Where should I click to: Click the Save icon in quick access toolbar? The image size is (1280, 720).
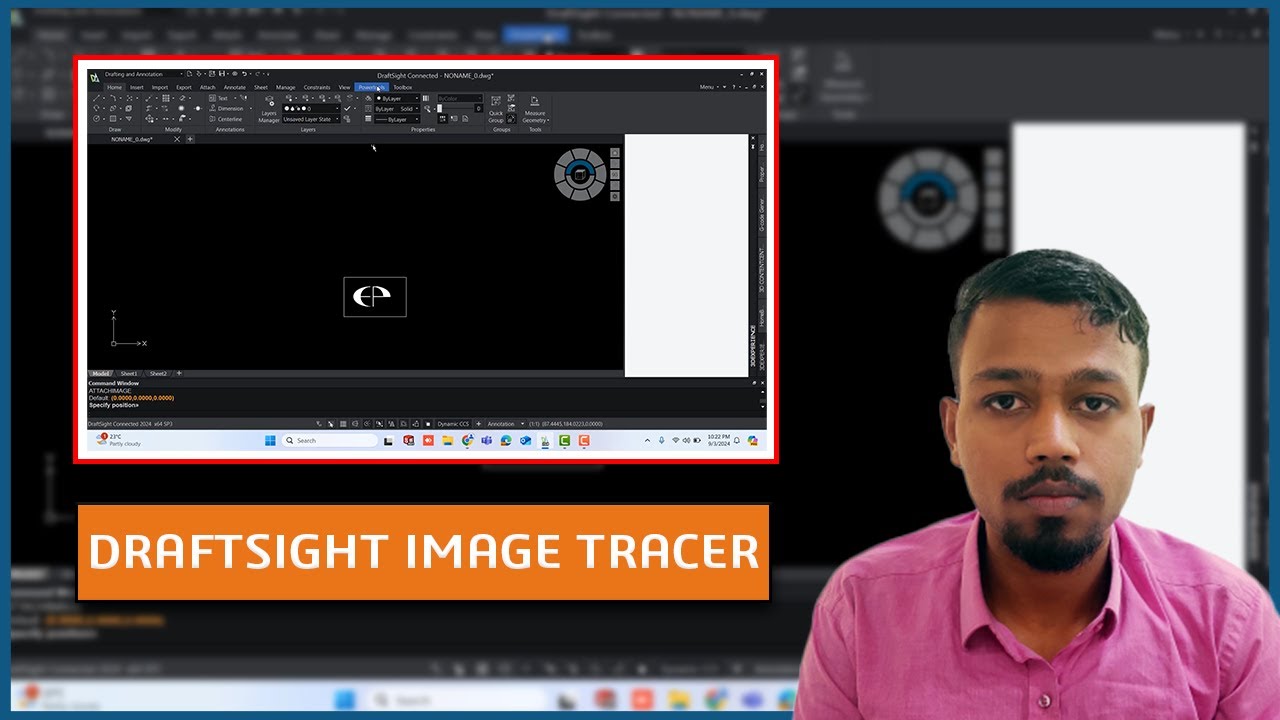coord(222,74)
